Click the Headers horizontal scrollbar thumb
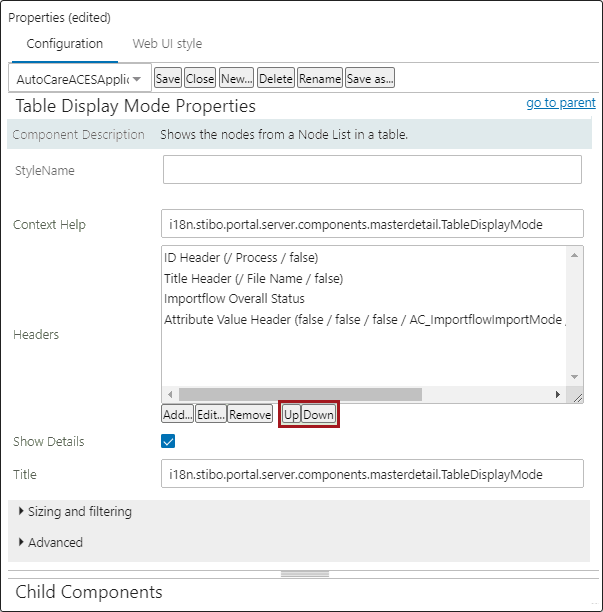Viewport: 603px width, 612px height. [300, 394]
